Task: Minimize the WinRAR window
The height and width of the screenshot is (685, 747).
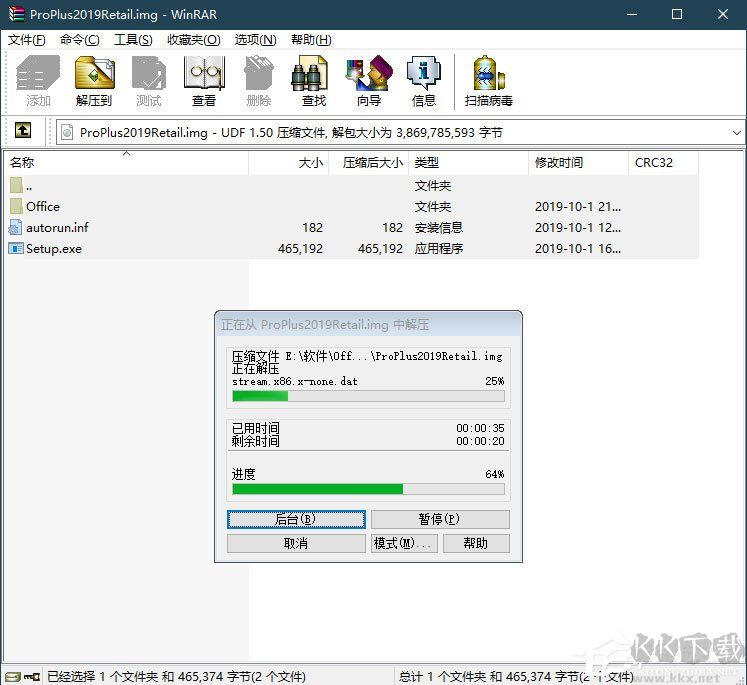Action: point(632,14)
